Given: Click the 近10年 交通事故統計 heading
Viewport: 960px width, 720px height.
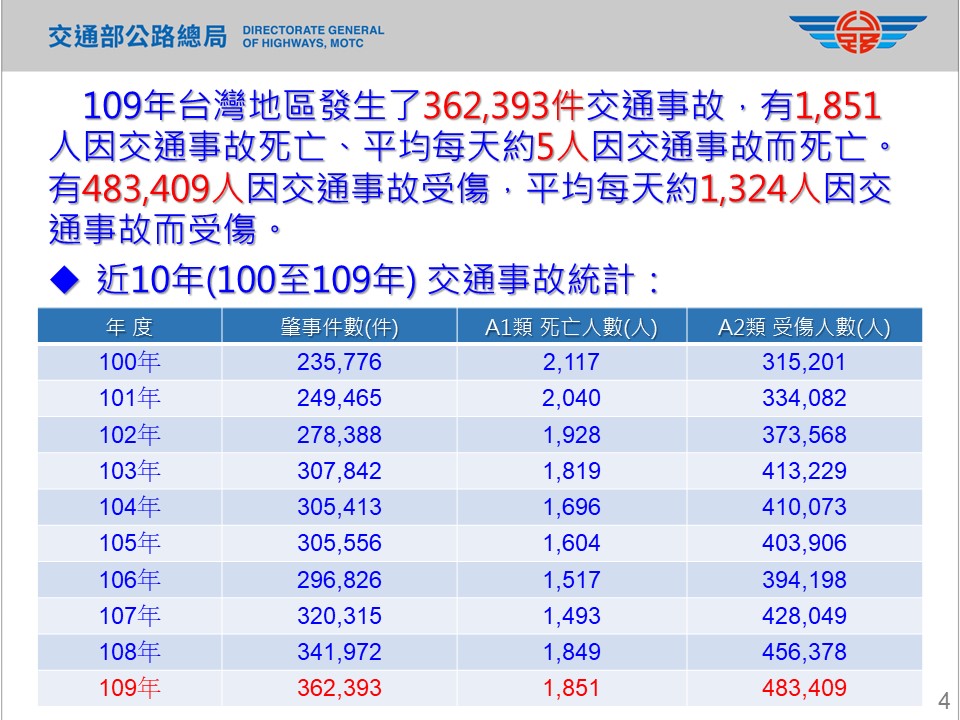Looking at the screenshot, I should pos(378,281).
